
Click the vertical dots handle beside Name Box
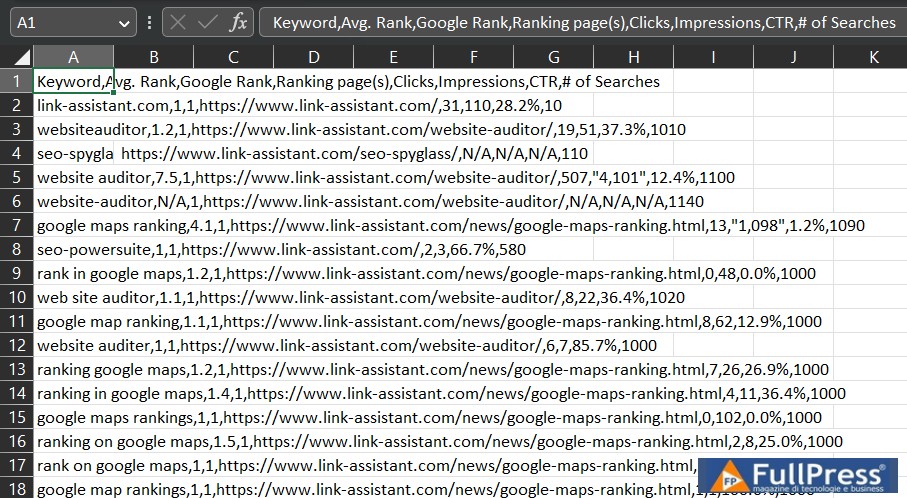[x=149, y=22]
